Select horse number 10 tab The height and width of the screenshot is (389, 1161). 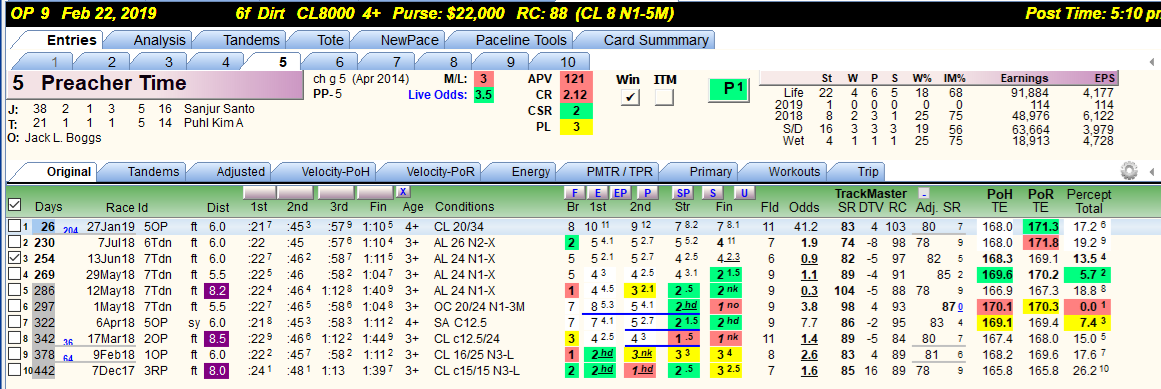[x=567, y=62]
